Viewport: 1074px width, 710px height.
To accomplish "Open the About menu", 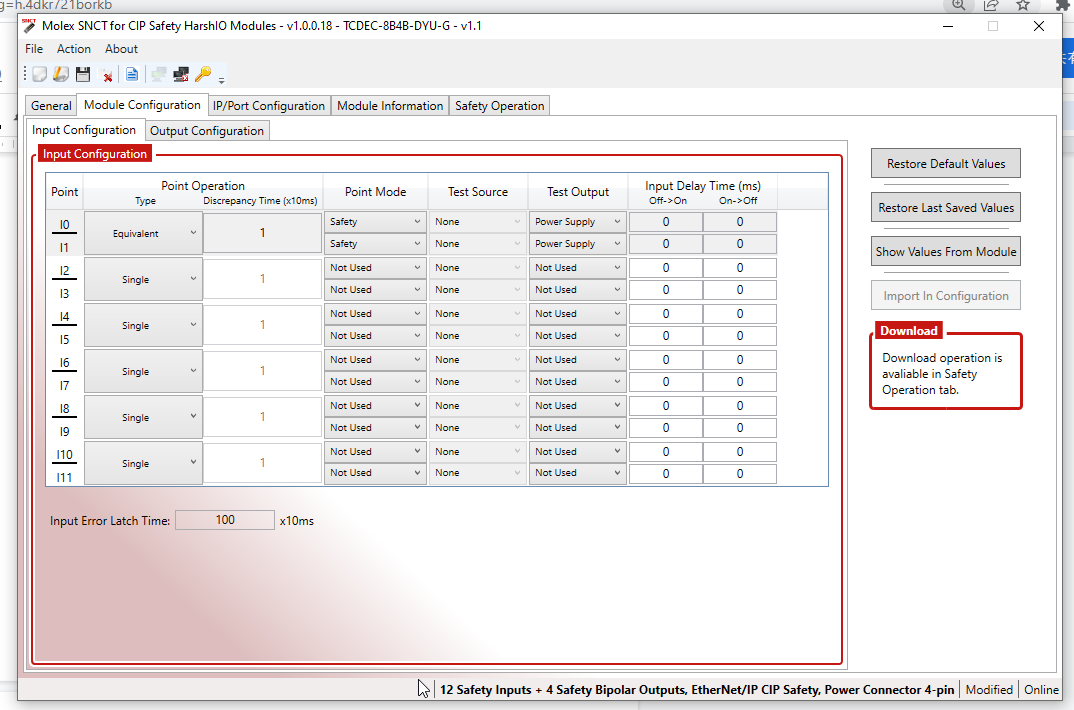I will [121, 49].
